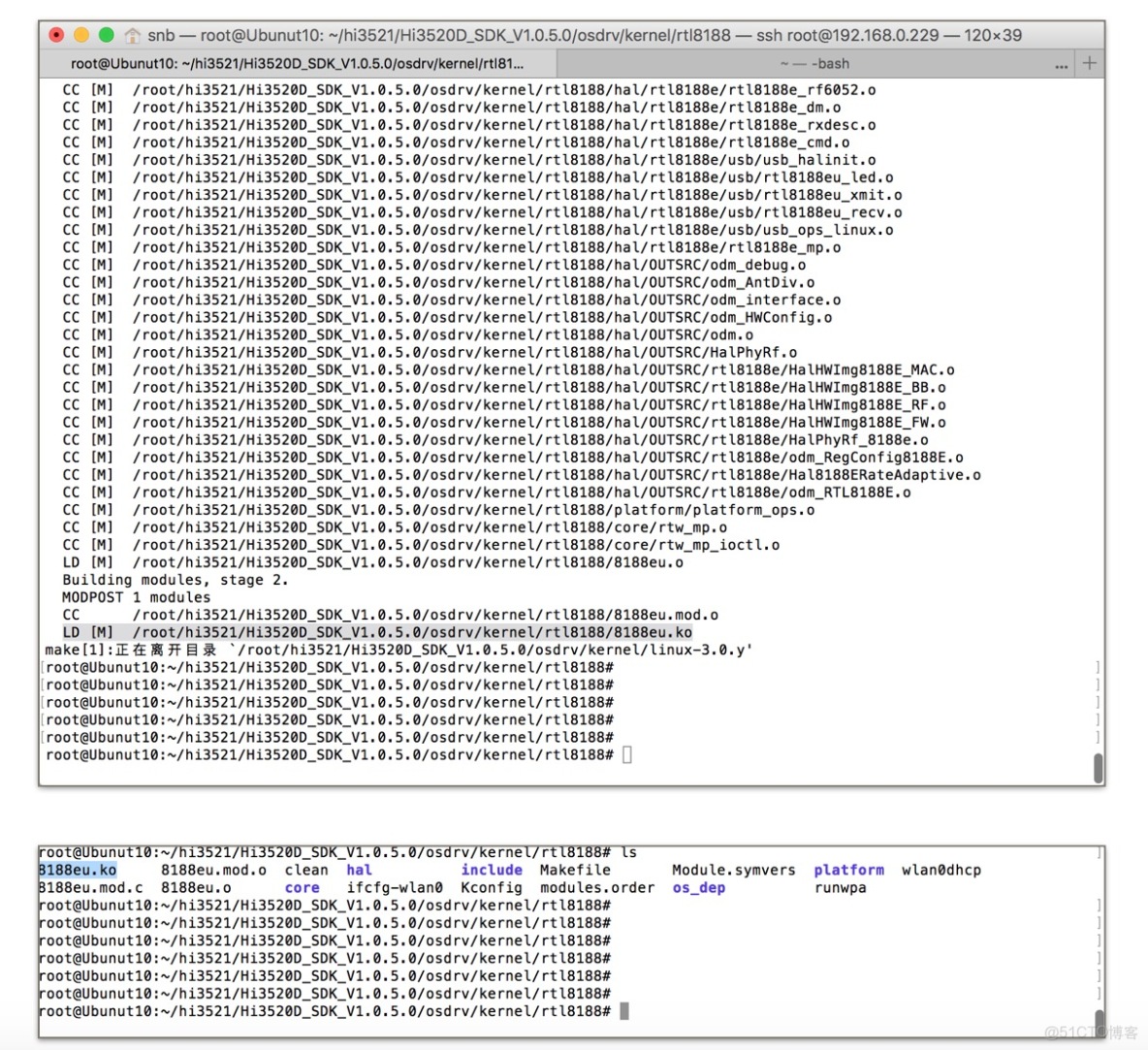Click the Module.symvers file name

click(734, 870)
